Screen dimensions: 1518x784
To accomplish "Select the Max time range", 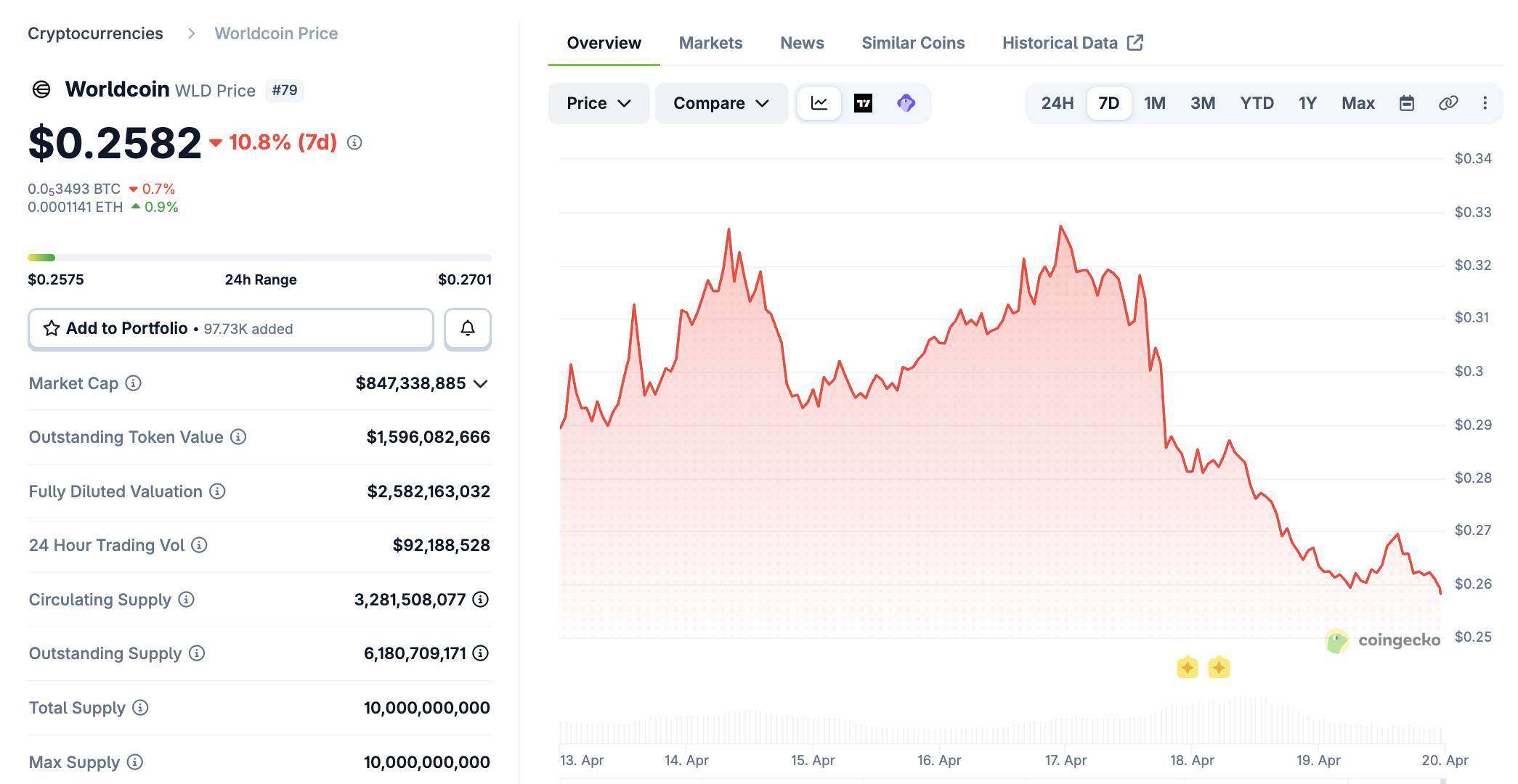I will (1357, 103).
